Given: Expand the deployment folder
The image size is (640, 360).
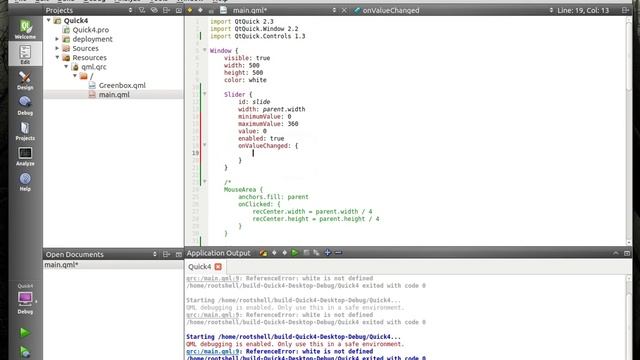Looking at the screenshot, I should click(x=57, y=39).
